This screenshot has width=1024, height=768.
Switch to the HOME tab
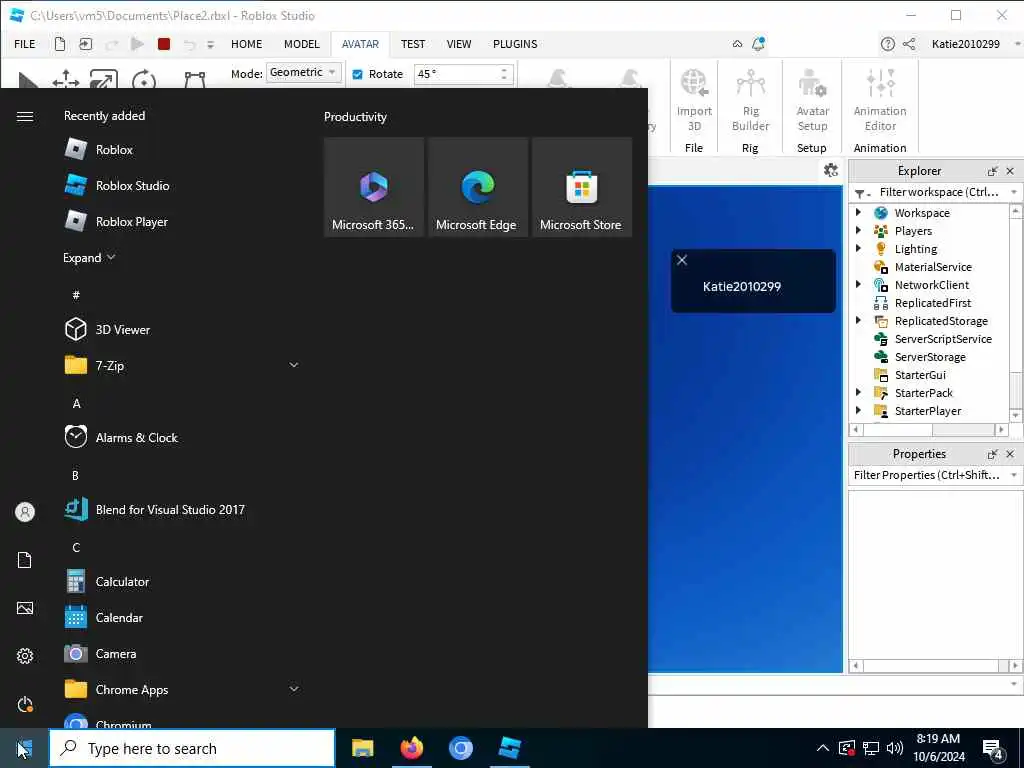pos(246,44)
